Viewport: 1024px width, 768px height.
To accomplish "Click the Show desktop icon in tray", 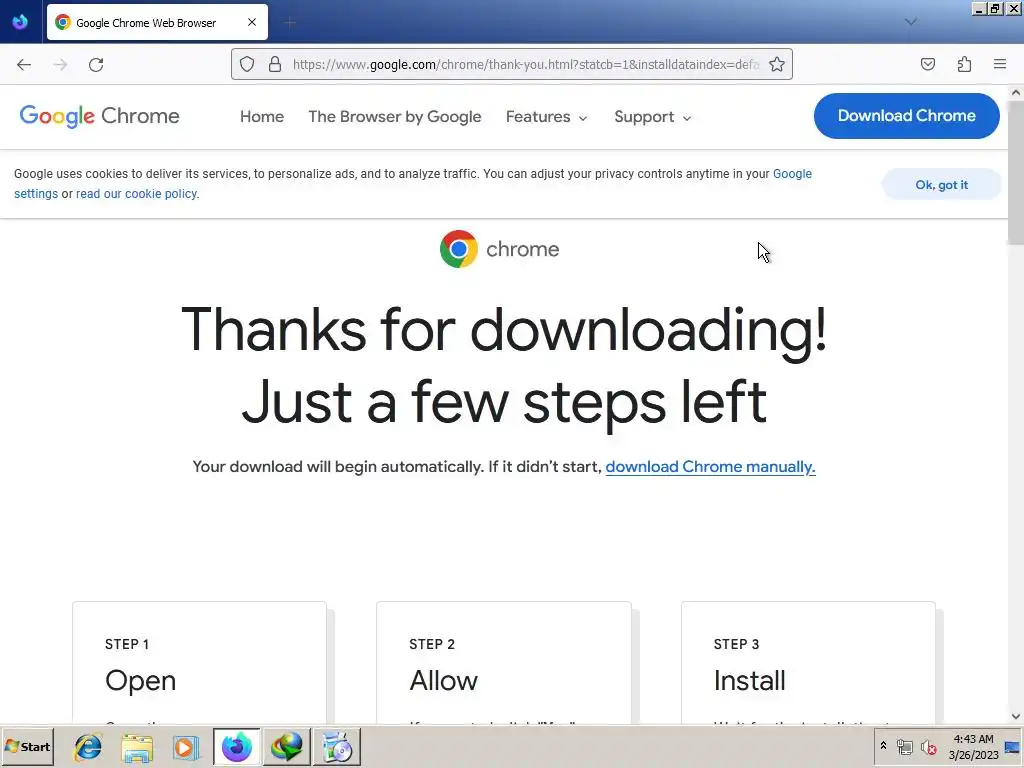I will (1013, 746).
